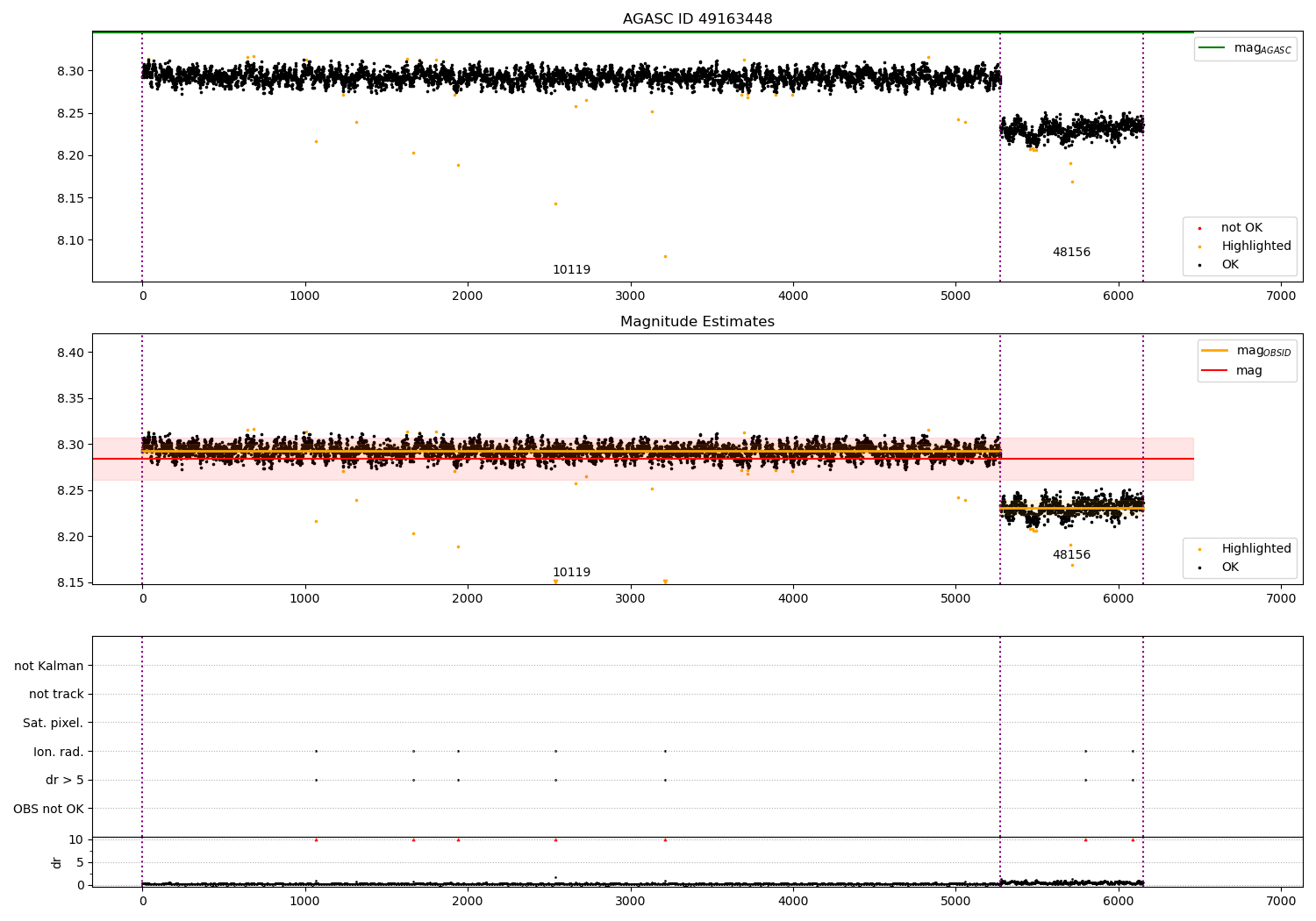The width and height of the screenshot is (1316, 921).
Task: Click the 'Ion. rad.' axis label
Action: (59, 752)
